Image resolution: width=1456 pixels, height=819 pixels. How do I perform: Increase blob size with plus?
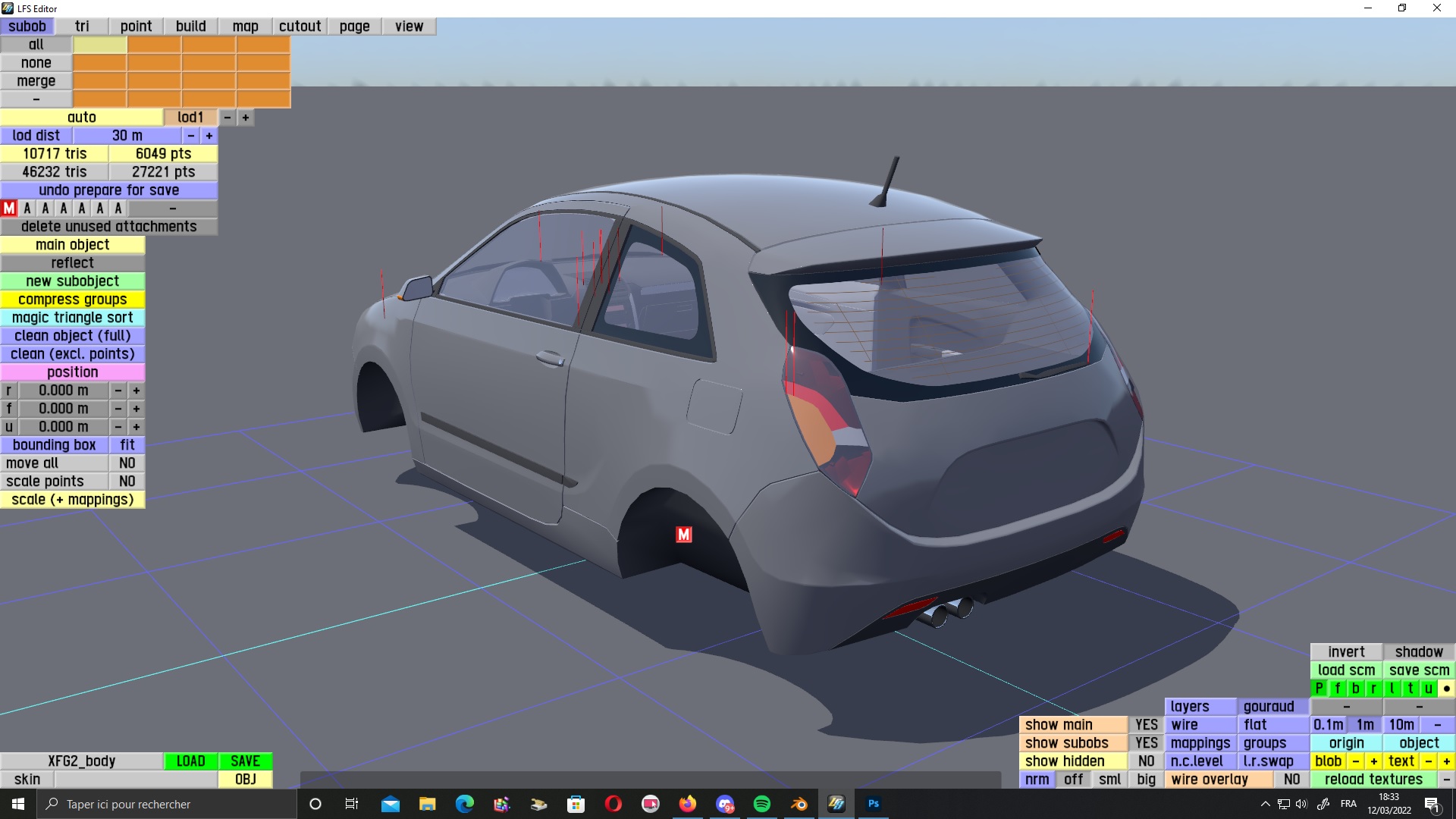coord(1373,761)
